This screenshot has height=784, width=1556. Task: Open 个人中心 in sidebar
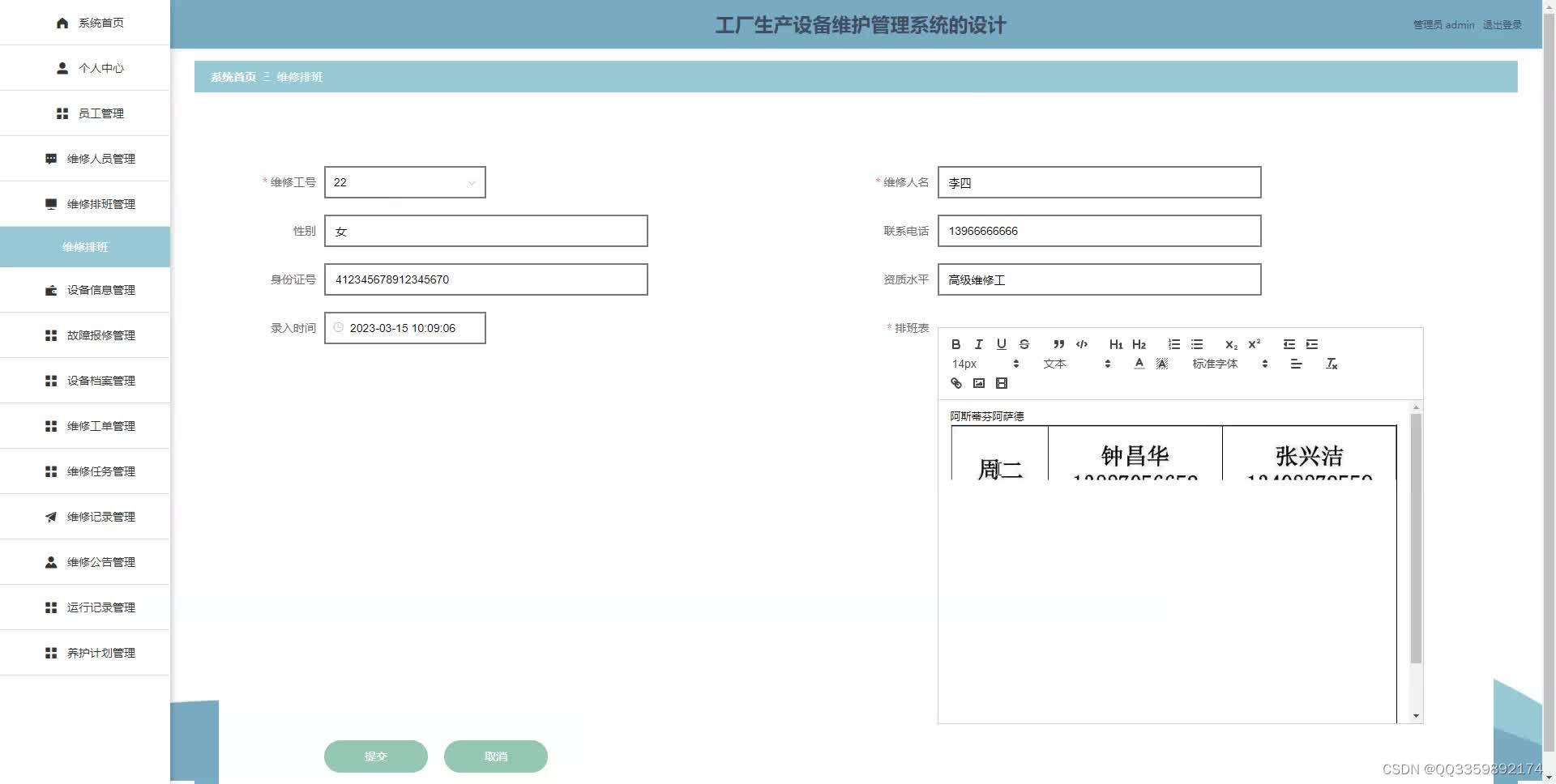click(85, 68)
